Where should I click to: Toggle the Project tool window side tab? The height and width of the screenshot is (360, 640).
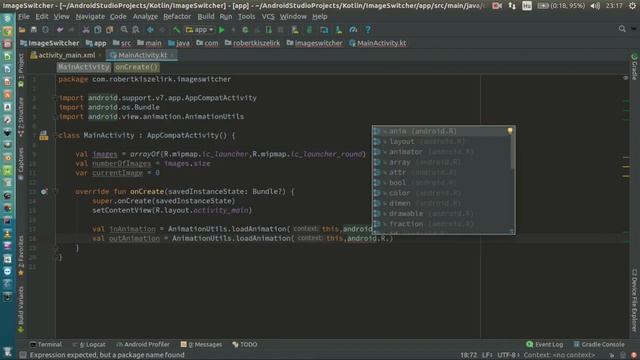pyautogui.click(x=21, y=69)
